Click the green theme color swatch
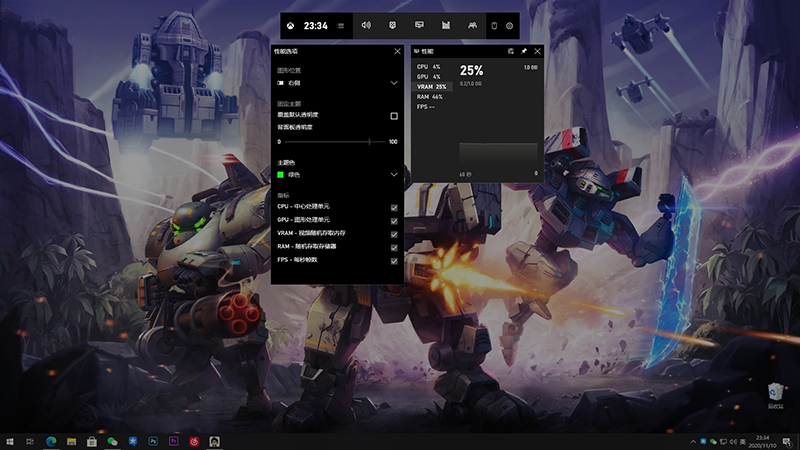 [280, 174]
